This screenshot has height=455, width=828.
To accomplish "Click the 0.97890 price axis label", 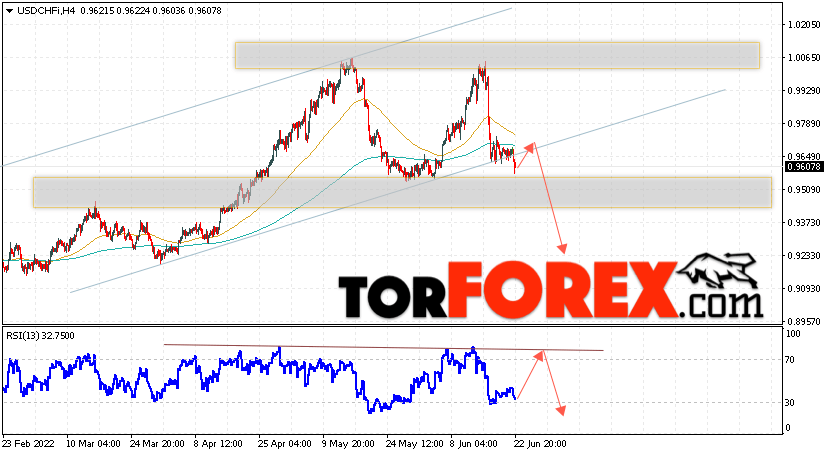I will click(804, 124).
